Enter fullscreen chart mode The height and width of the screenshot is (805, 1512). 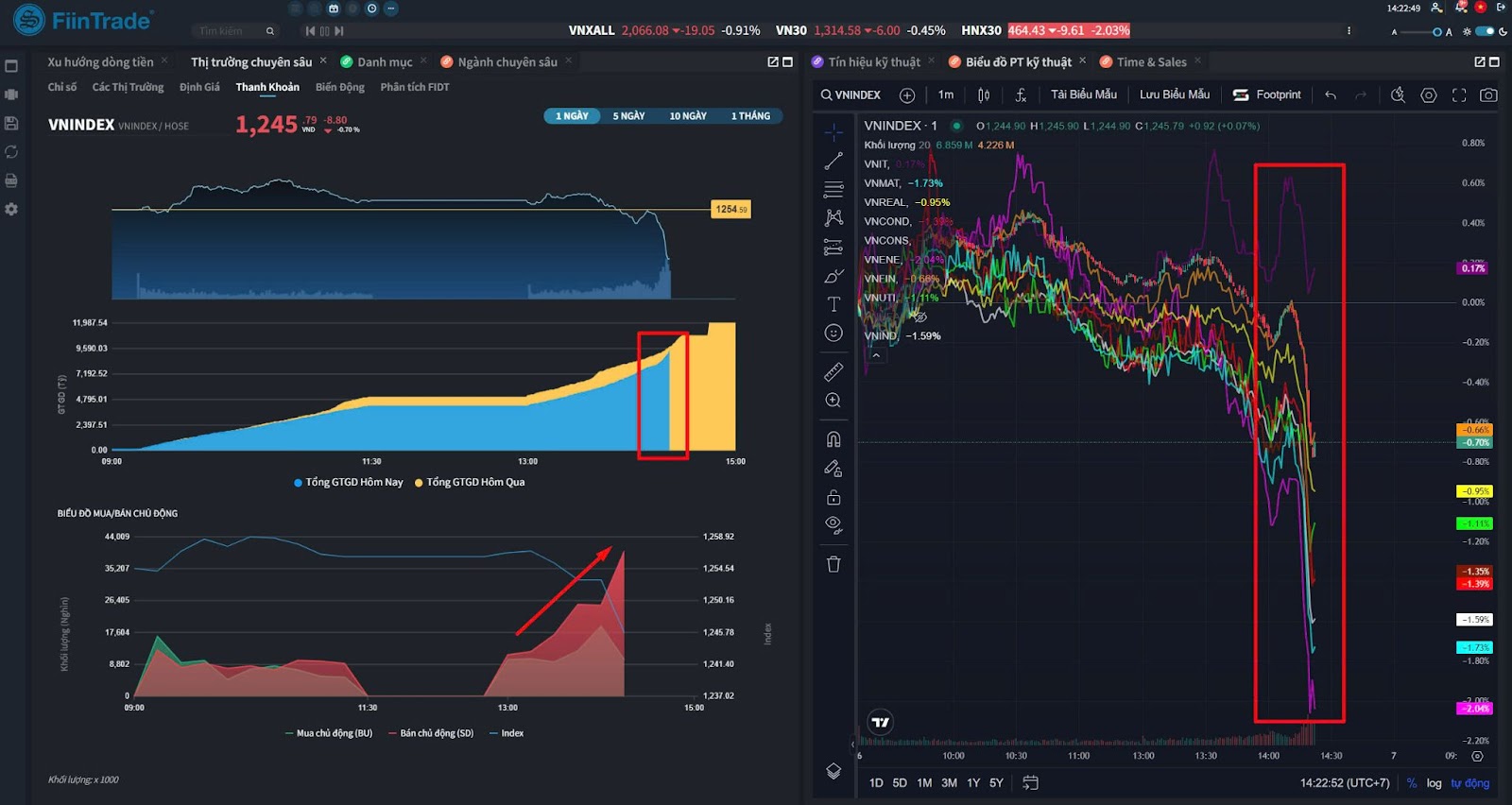1459,94
